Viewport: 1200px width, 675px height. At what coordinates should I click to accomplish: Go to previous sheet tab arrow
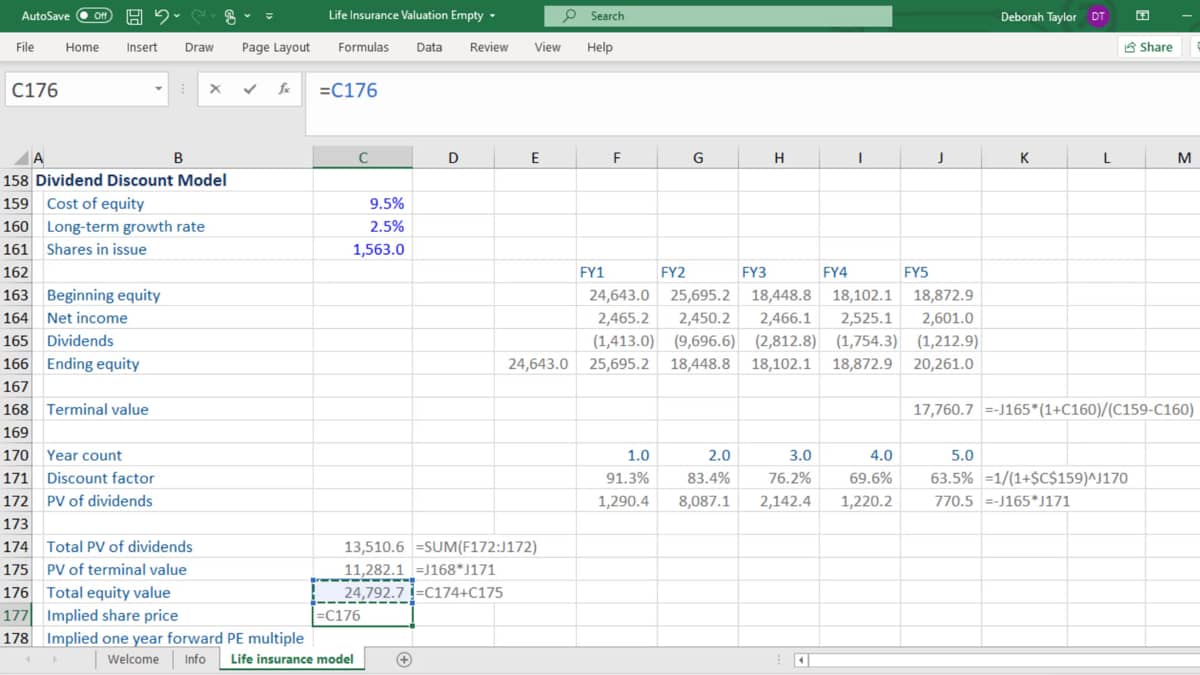point(29,659)
